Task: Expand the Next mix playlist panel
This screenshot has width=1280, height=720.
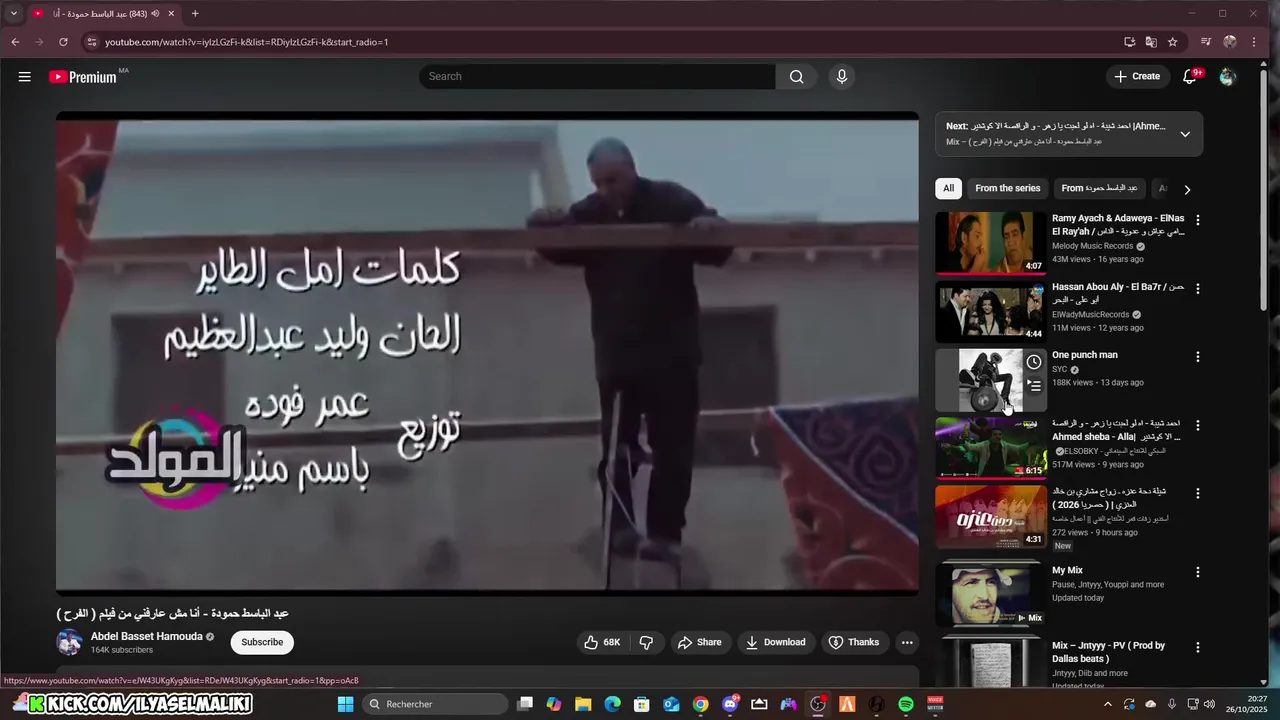Action: click(x=1185, y=134)
